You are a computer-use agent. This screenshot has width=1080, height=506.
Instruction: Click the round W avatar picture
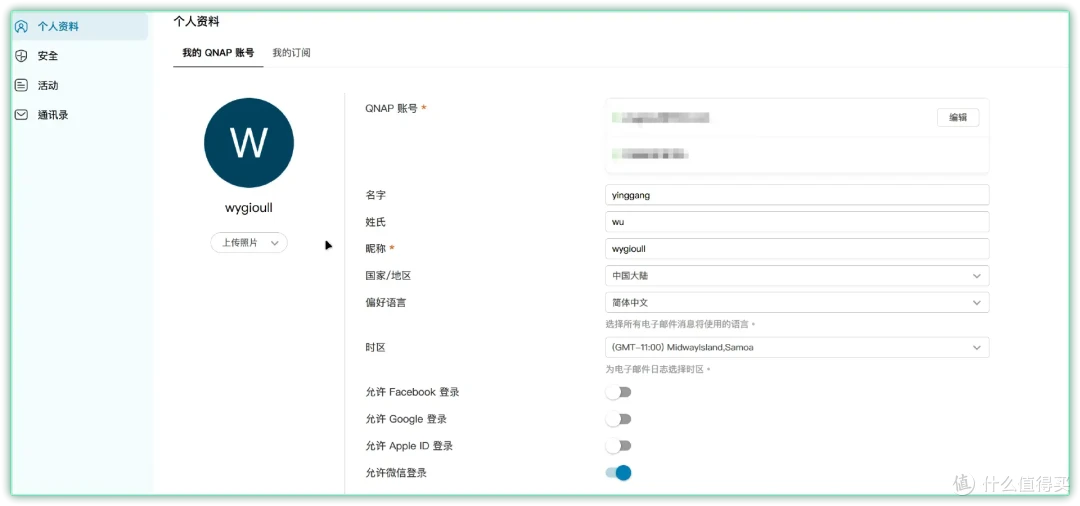tap(249, 143)
